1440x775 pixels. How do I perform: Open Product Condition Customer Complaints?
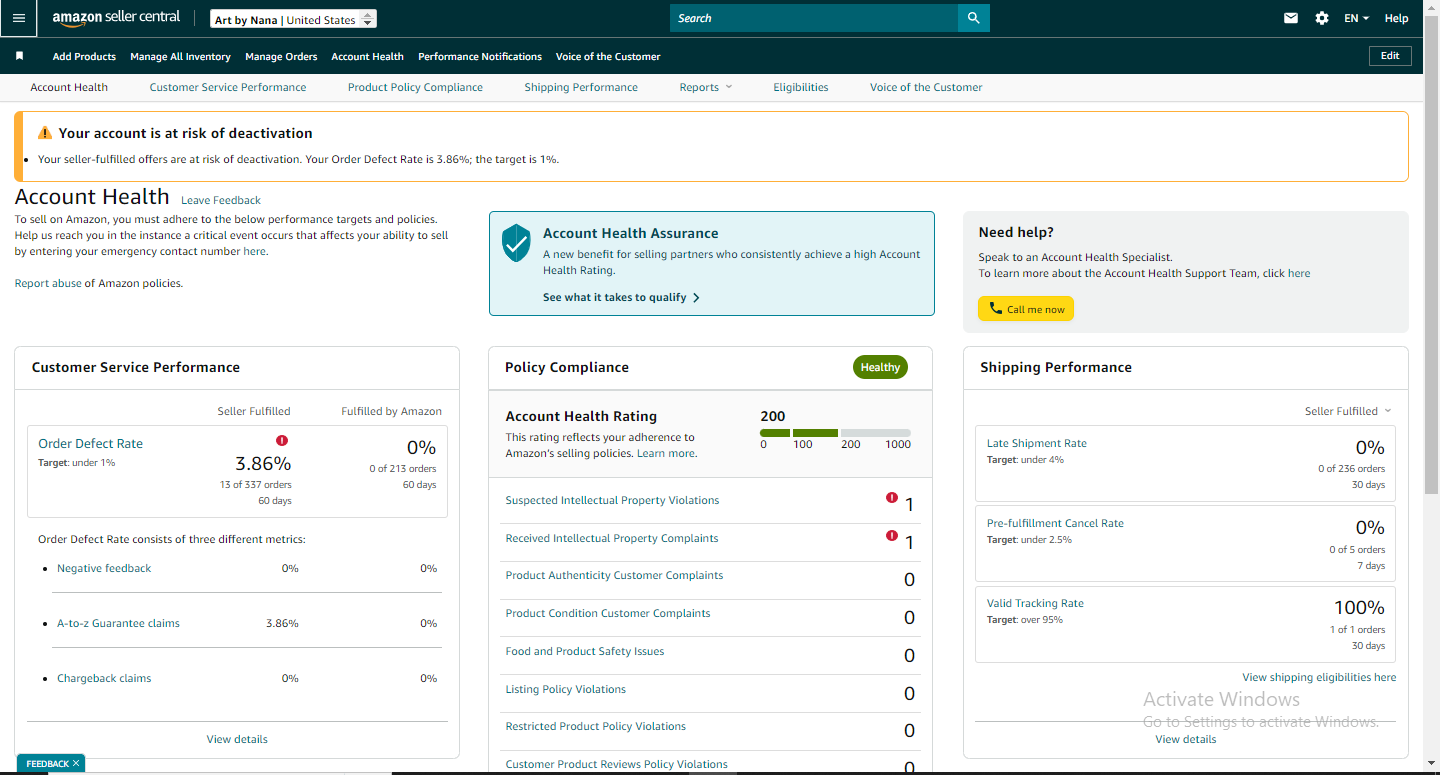click(x=608, y=613)
